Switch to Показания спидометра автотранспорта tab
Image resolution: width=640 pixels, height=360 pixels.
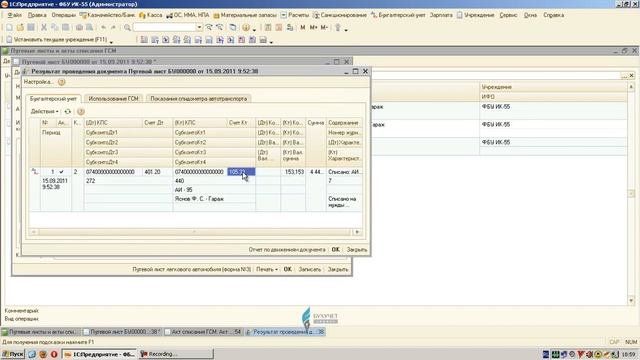[x=198, y=99]
